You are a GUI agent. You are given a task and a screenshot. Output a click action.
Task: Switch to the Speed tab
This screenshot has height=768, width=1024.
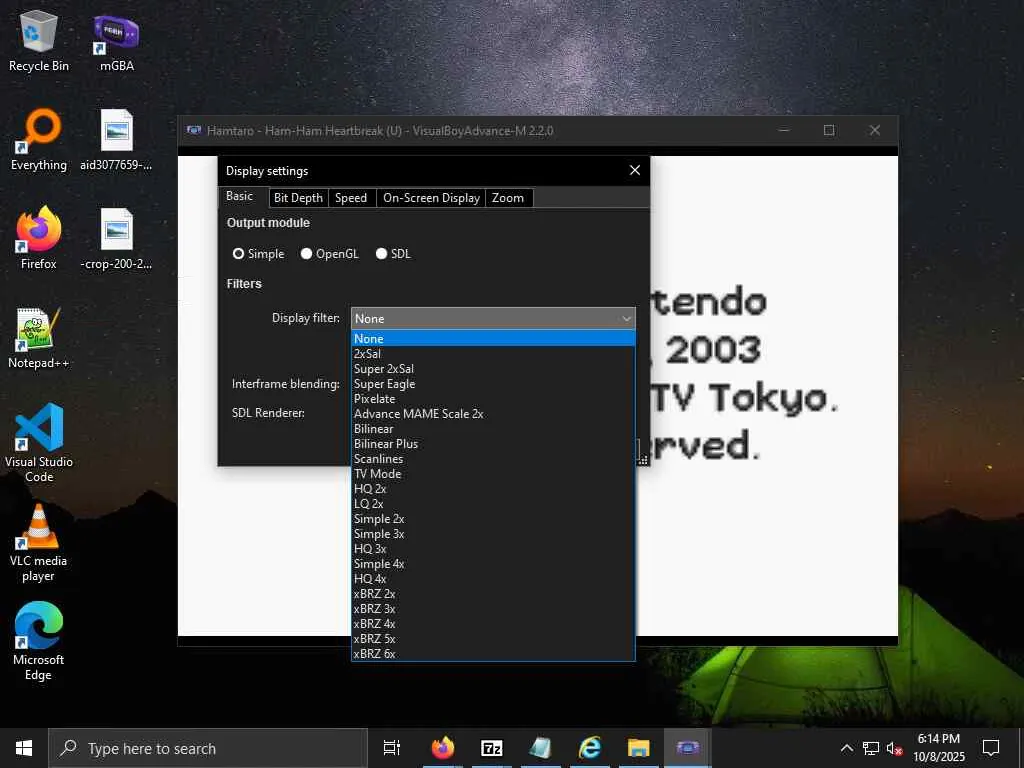coord(351,198)
